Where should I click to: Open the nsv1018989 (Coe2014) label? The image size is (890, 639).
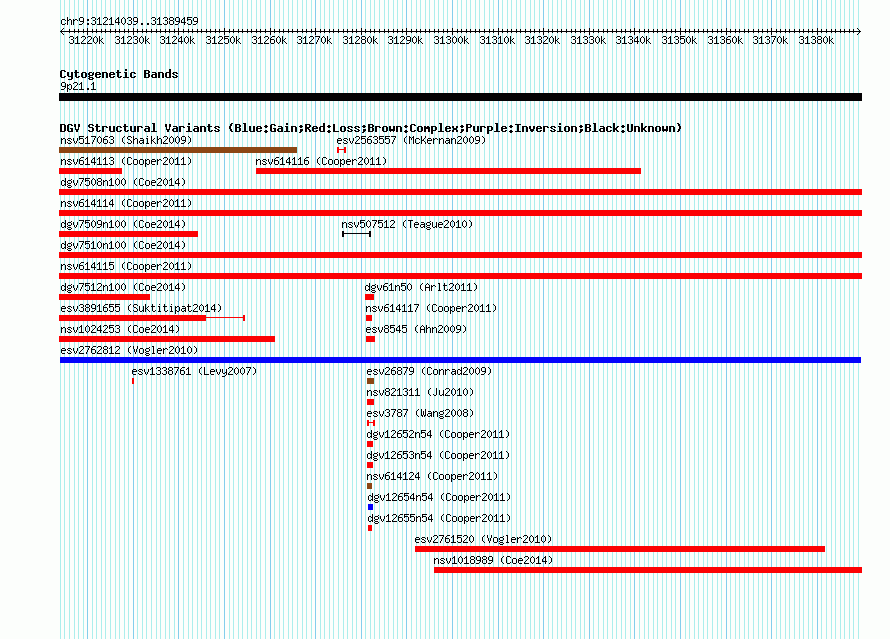click(493, 560)
